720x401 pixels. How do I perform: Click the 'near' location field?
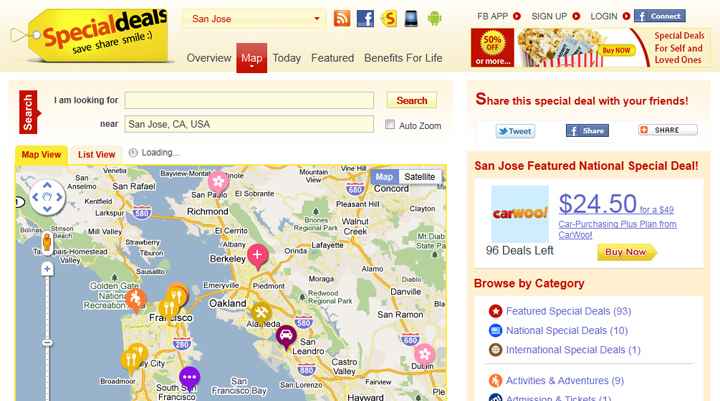pos(249,124)
